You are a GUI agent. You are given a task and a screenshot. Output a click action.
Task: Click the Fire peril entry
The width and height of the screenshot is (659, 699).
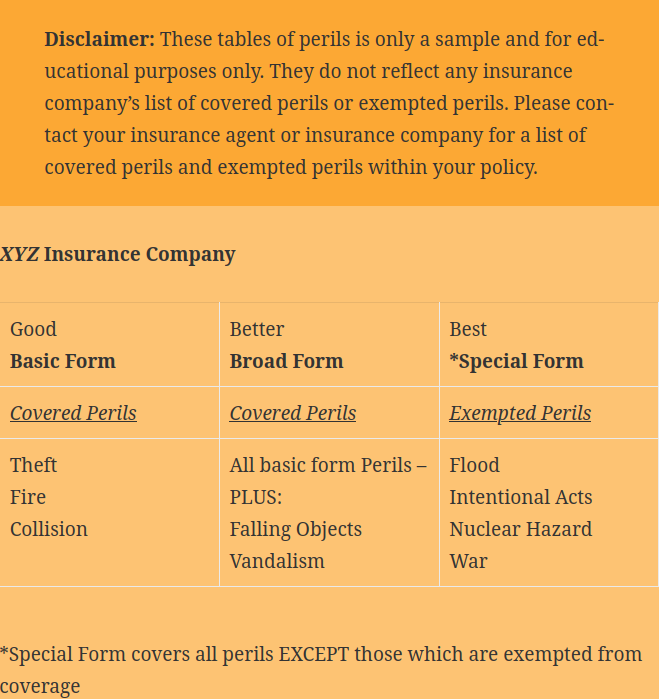click(28, 497)
